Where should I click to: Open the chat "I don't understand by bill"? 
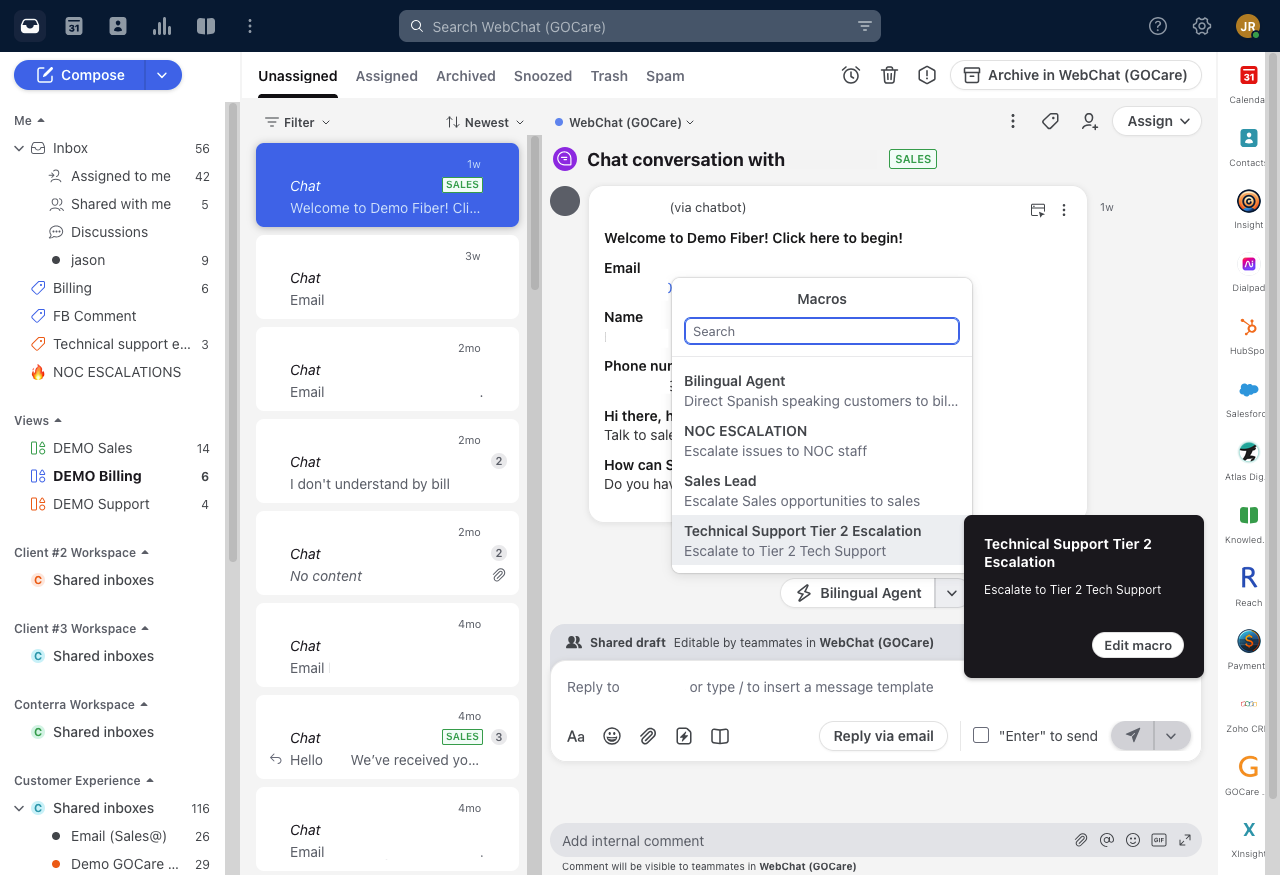tap(388, 461)
